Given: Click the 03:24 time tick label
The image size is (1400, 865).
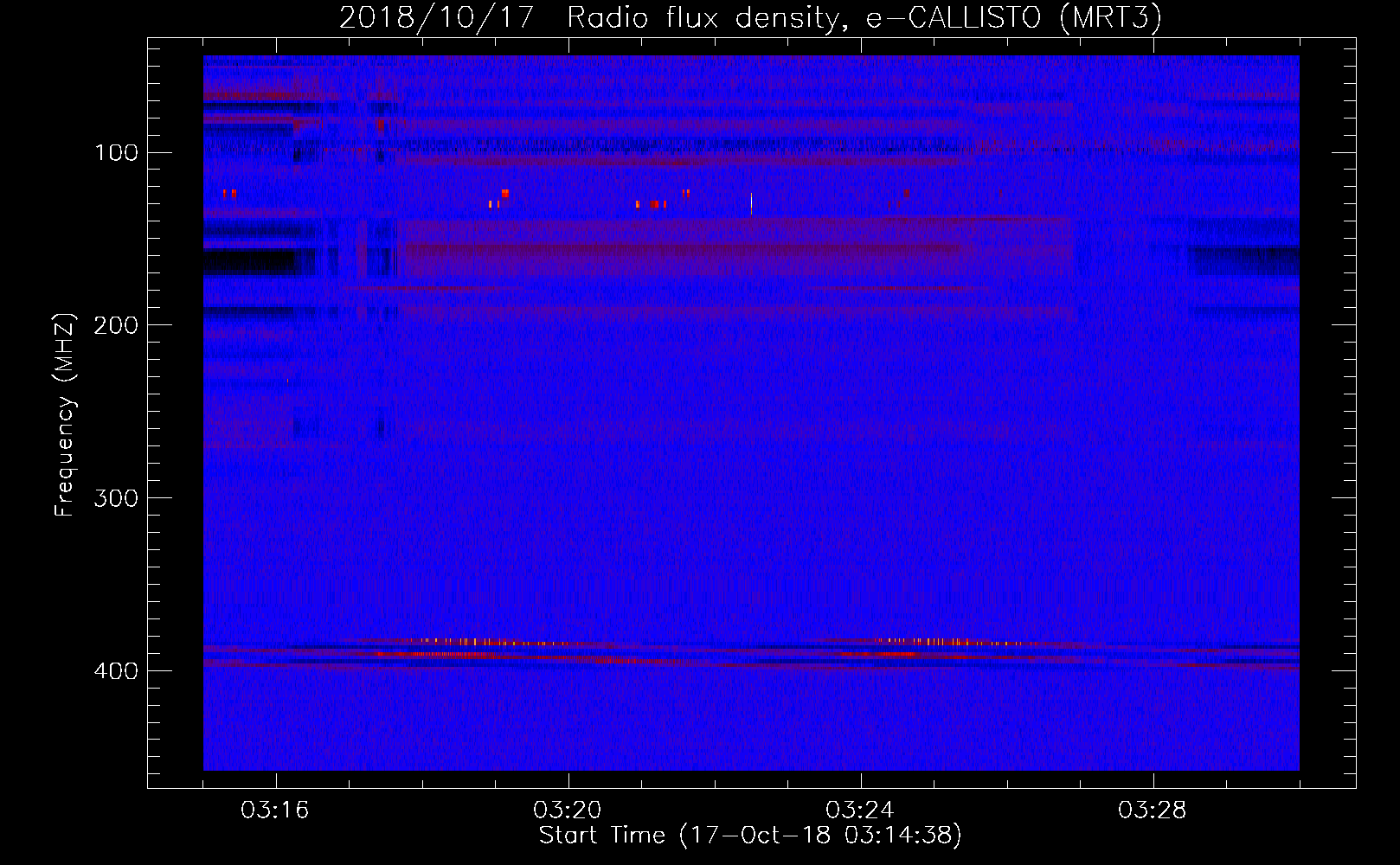Looking at the screenshot, I should click(860, 811).
